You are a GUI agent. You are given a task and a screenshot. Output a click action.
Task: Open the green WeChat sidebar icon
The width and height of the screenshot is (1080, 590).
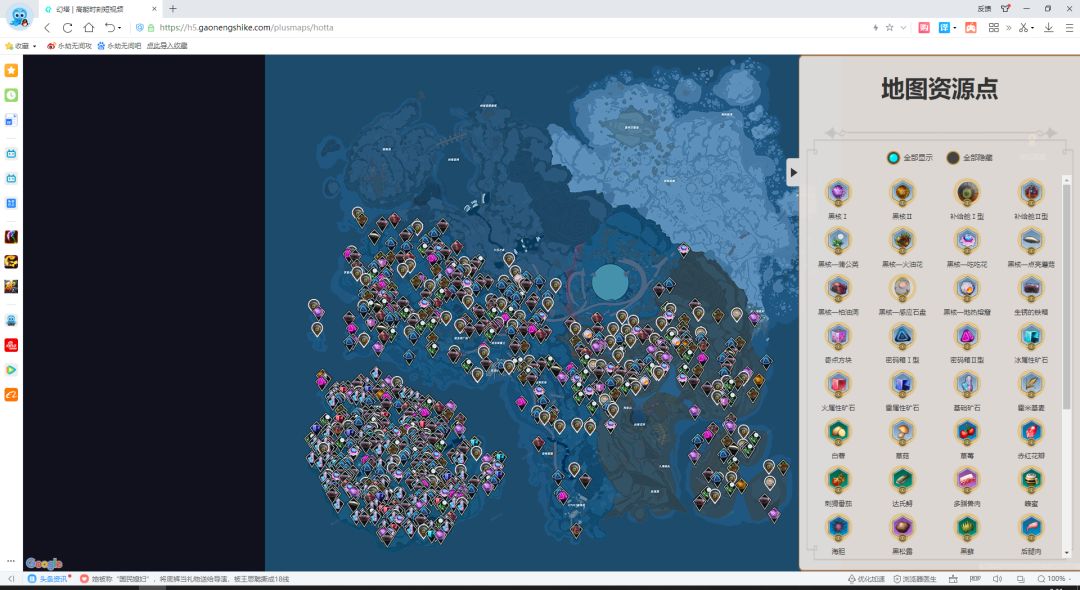(x=11, y=95)
